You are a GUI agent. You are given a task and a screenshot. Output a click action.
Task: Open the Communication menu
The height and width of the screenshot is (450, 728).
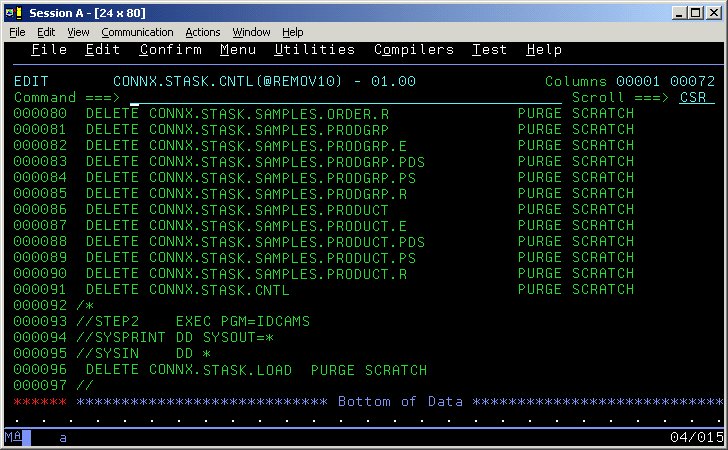click(x=137, y=32)
